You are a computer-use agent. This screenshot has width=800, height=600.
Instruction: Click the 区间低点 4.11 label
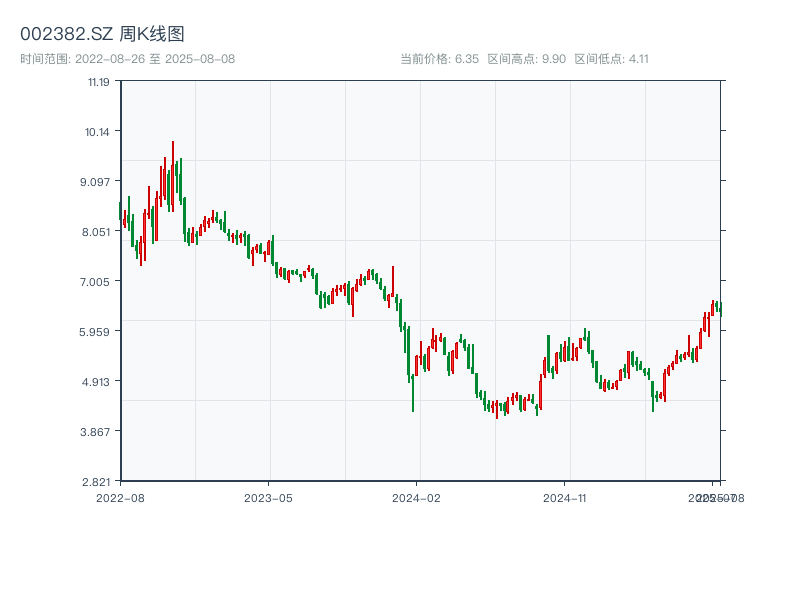611,59
